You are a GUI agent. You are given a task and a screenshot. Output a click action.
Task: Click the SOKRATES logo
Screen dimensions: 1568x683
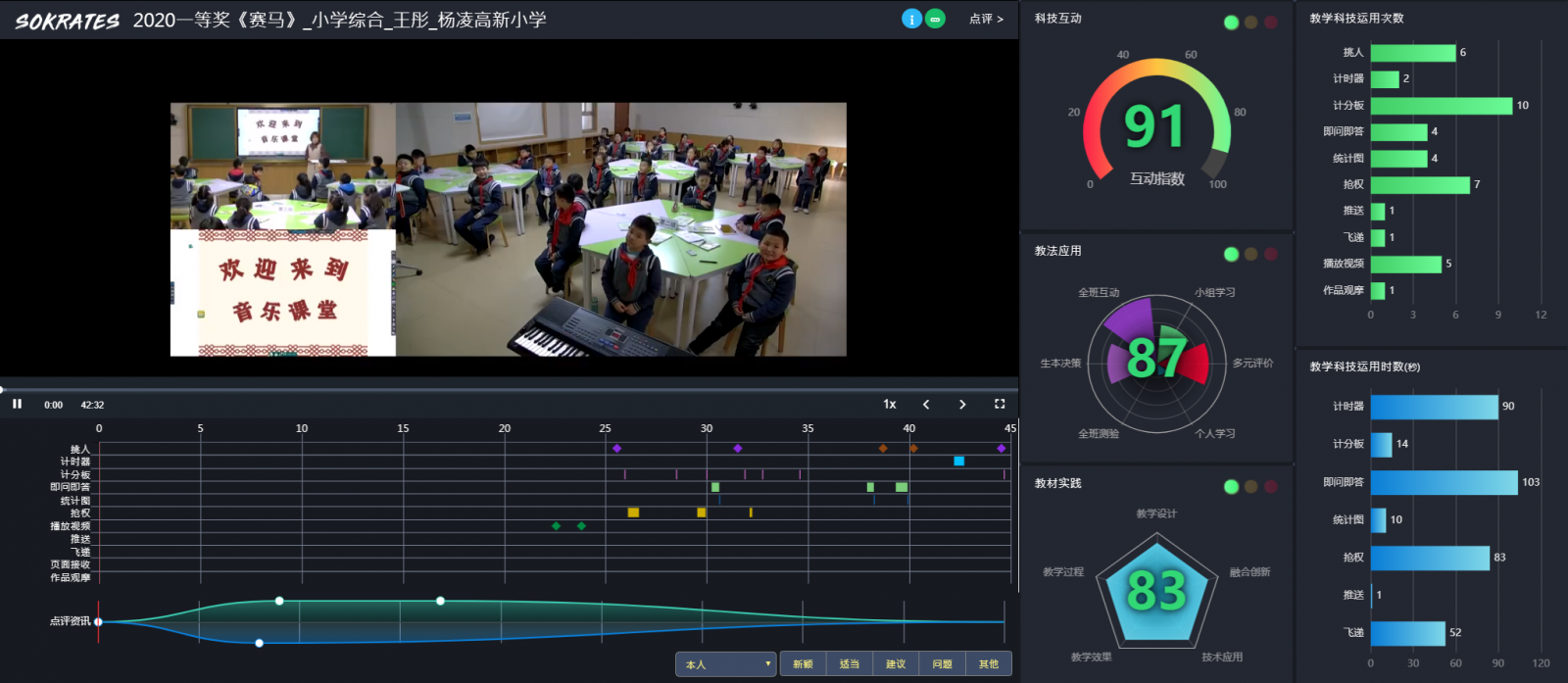click(x=67, y=21)
